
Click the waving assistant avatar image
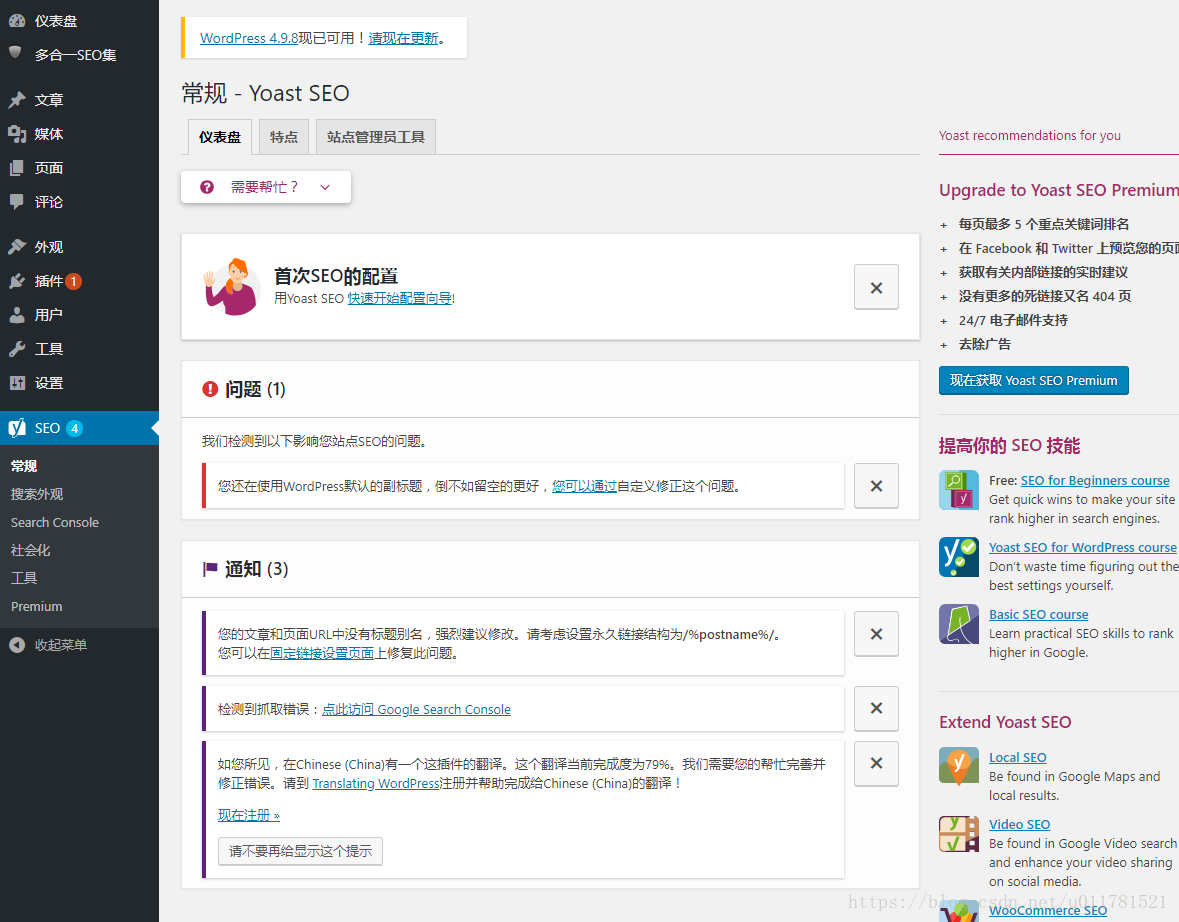232,287
